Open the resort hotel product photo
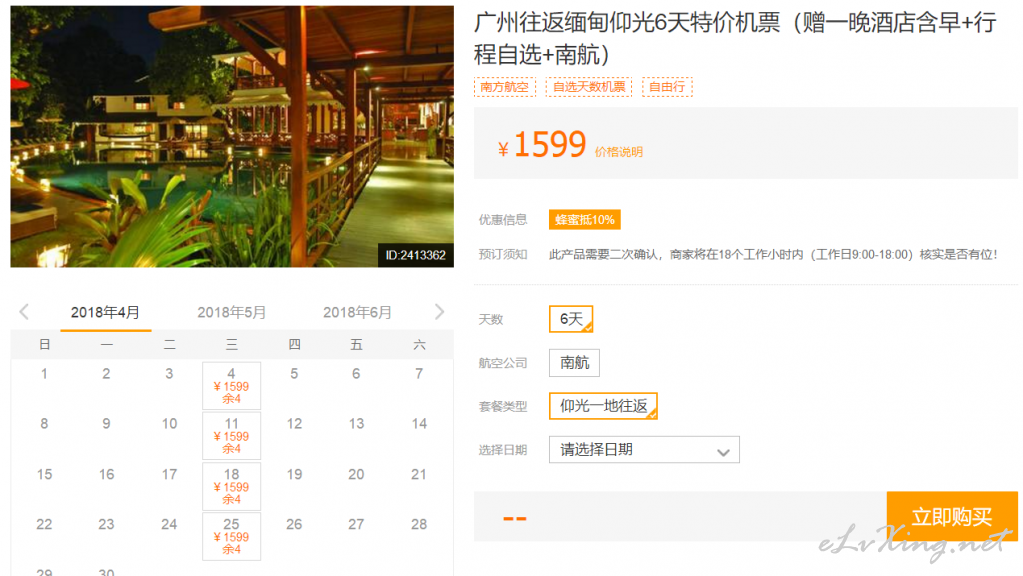Image resolution: width=1023 pixels, height=576 pixels. pos(232,136)
